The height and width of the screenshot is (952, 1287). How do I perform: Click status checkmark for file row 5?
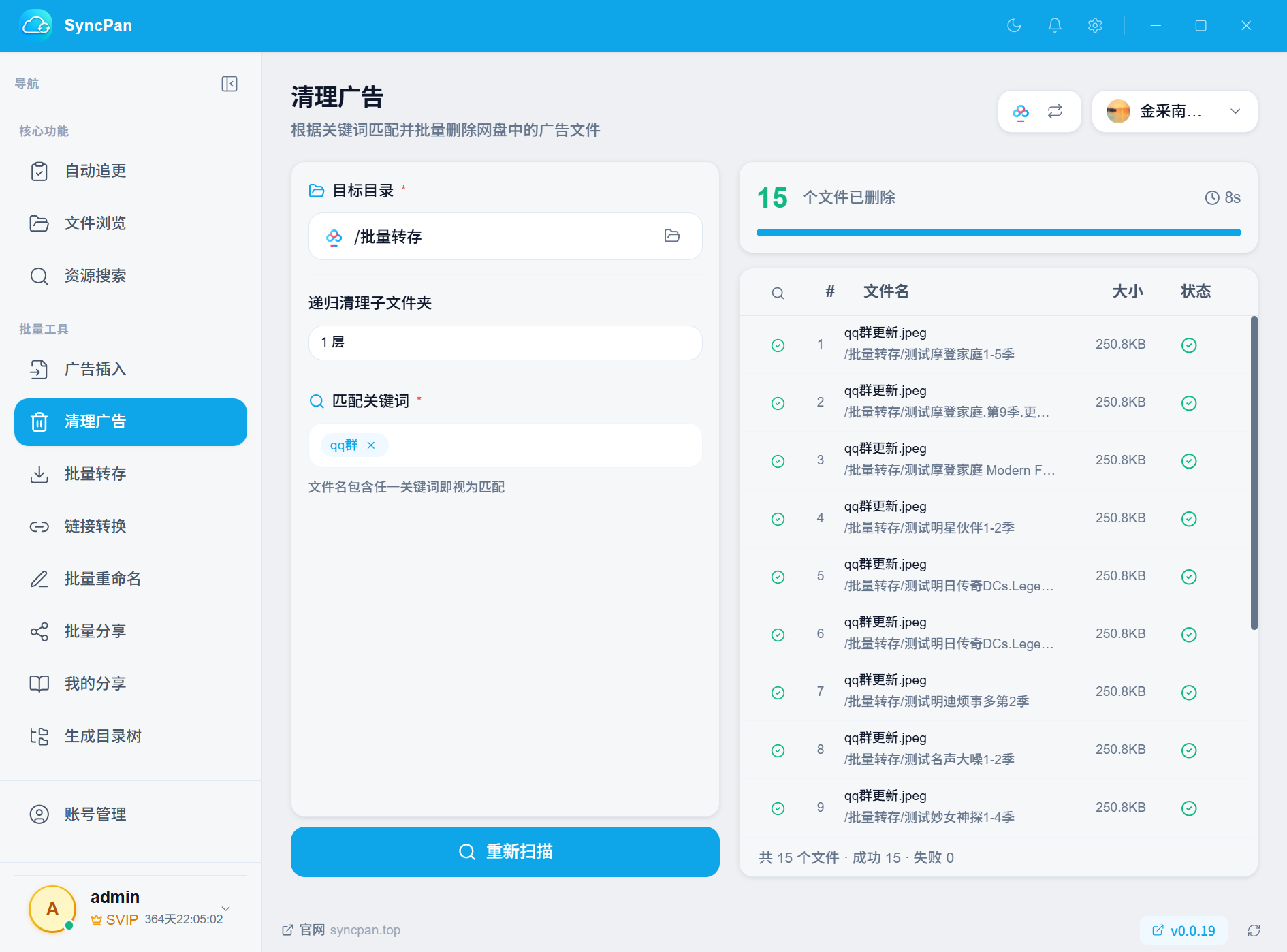[1189, 577]
